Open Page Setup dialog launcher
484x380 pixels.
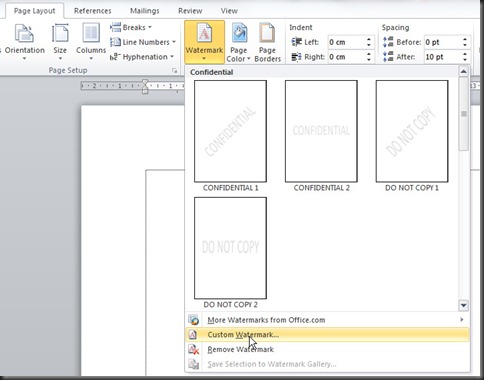tap(174, 70)
